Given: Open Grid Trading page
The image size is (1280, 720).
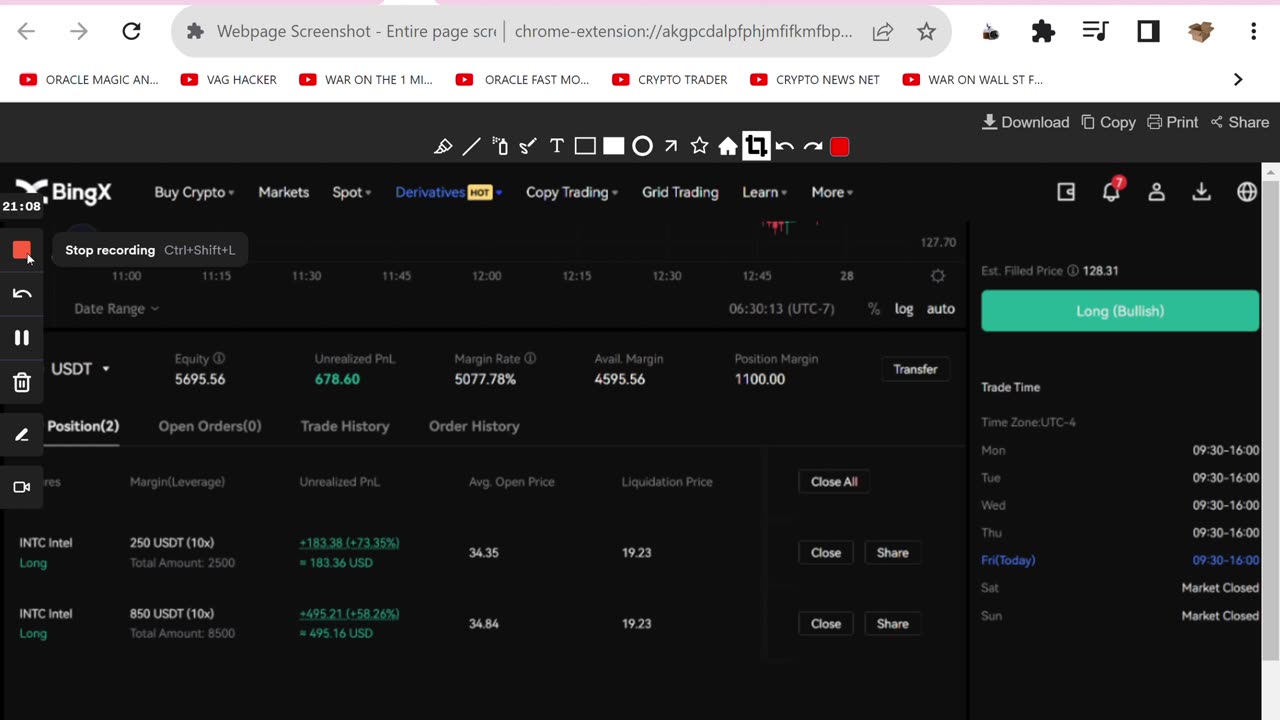Looking at the screenshot, I should (x=680, y=192).
